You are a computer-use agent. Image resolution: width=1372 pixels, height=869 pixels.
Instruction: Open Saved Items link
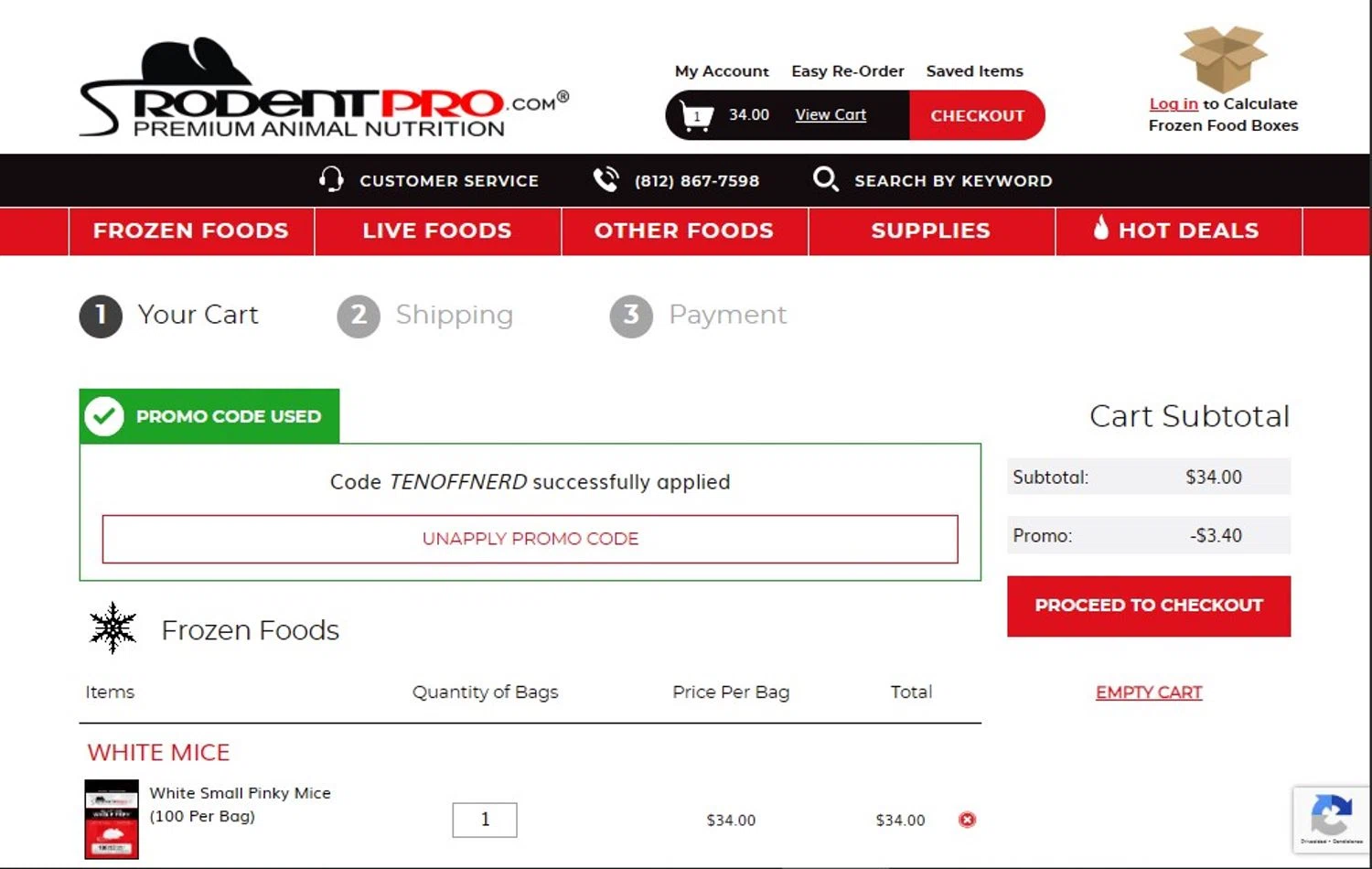click(974, 71)
